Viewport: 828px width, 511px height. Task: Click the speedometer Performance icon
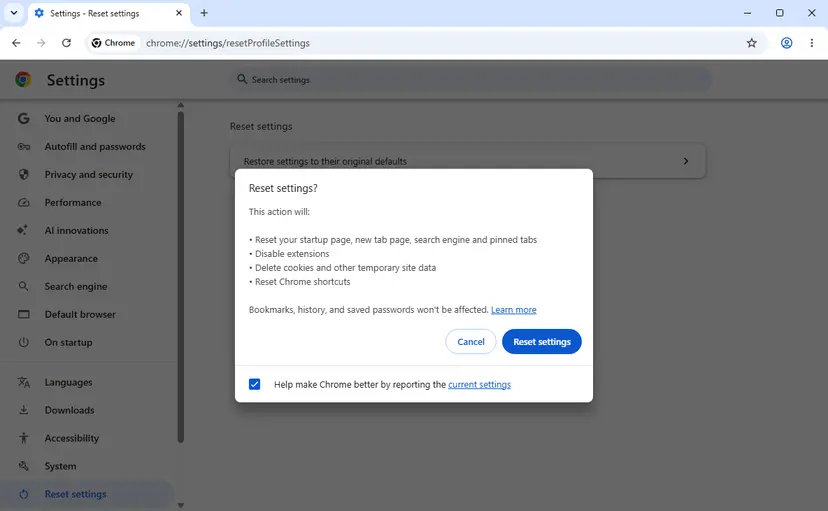click(x=23, y=202)
